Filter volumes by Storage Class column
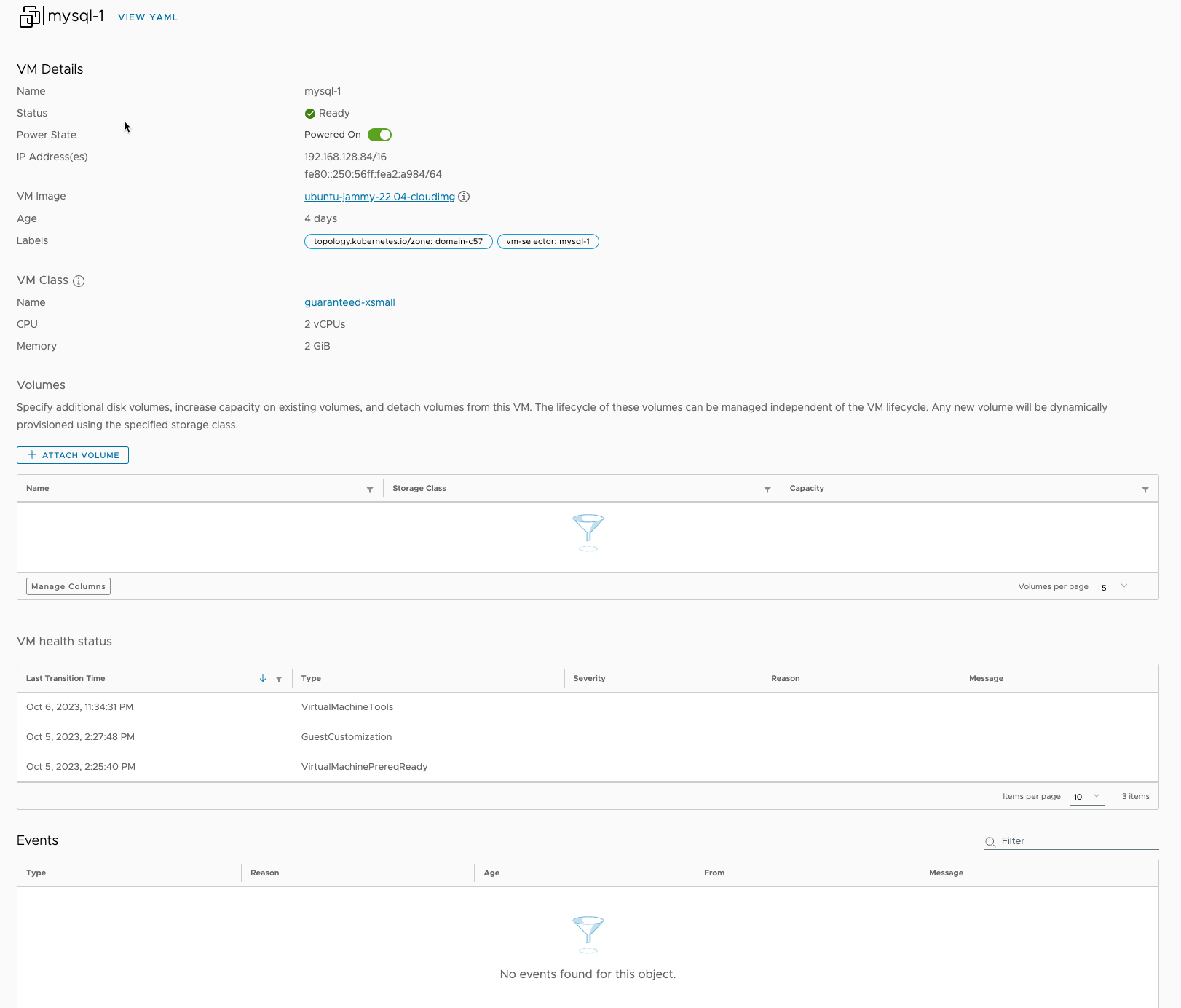 coord(767,489)
